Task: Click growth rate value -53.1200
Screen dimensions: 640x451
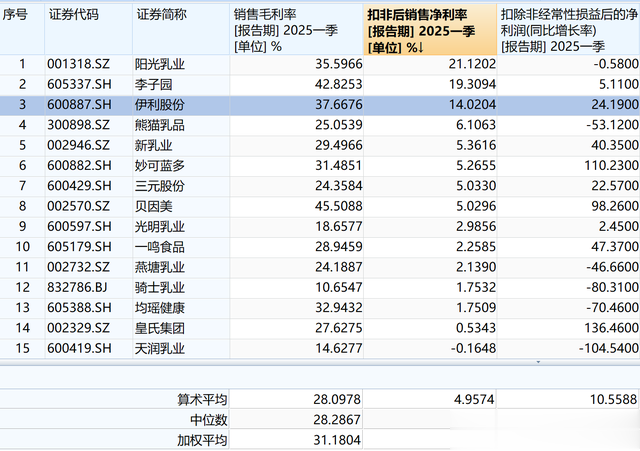Action: pyautogui.click(x=612, y=125)
